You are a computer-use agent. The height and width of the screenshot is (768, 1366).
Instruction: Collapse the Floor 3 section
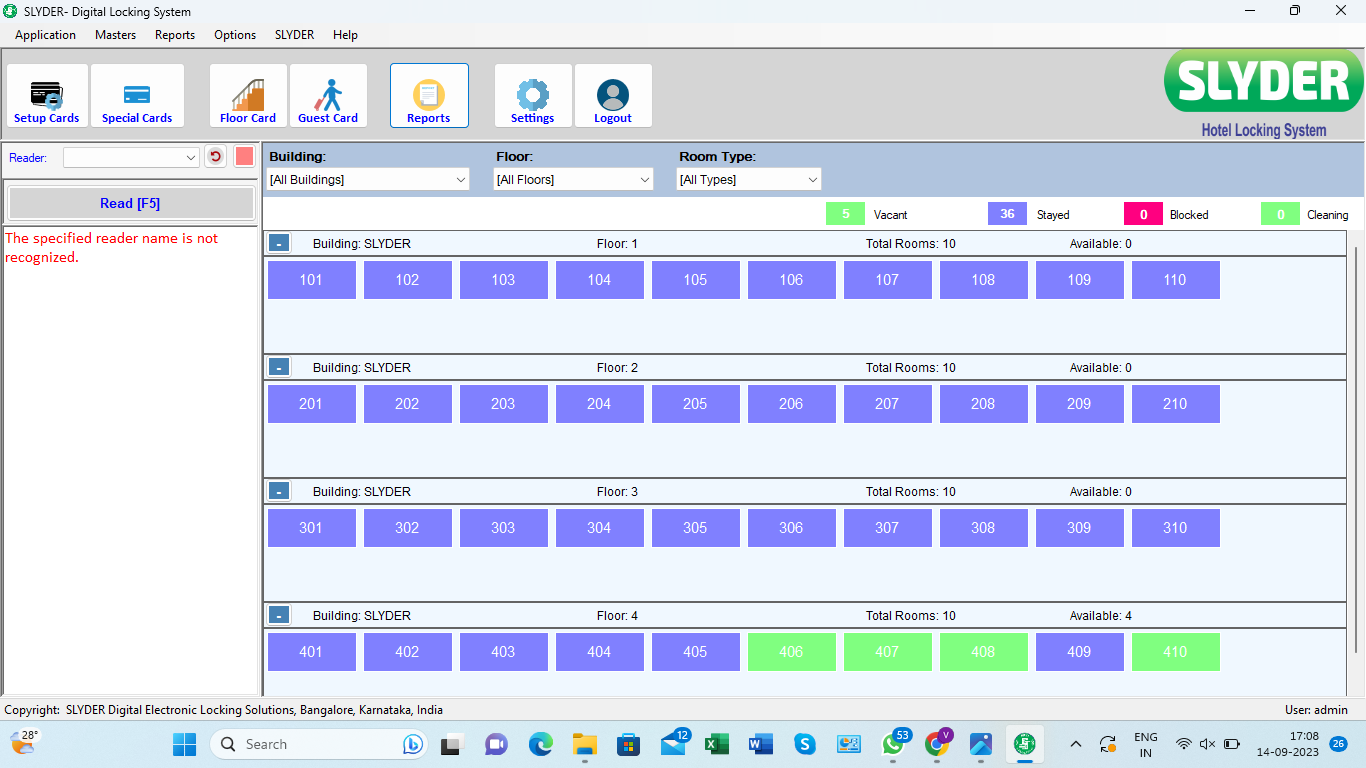tap(279, 491)
